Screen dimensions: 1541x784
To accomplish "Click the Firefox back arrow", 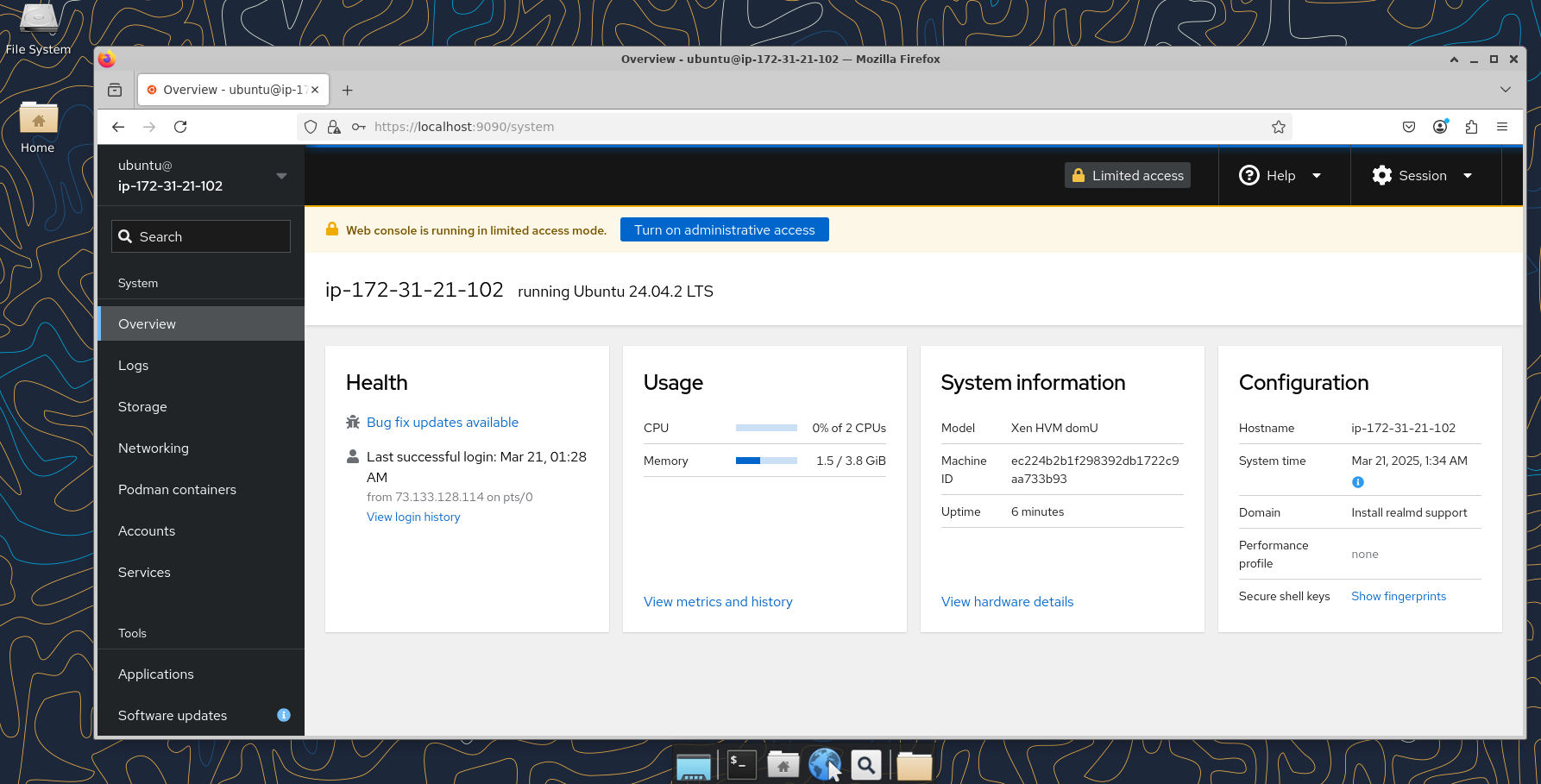I will tap(118, 127).
